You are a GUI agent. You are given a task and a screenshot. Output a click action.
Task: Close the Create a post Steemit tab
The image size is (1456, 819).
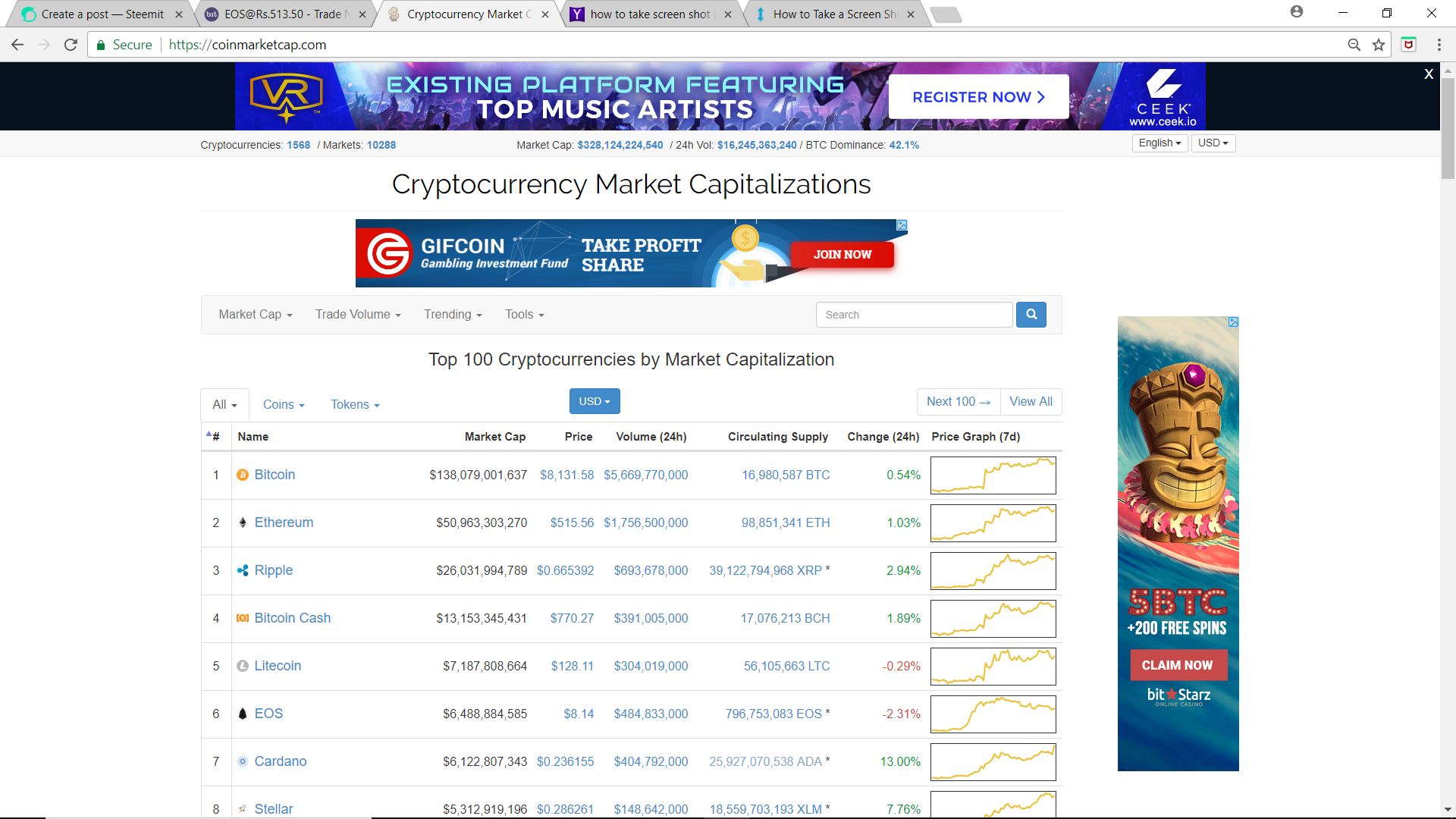(179, 14)
